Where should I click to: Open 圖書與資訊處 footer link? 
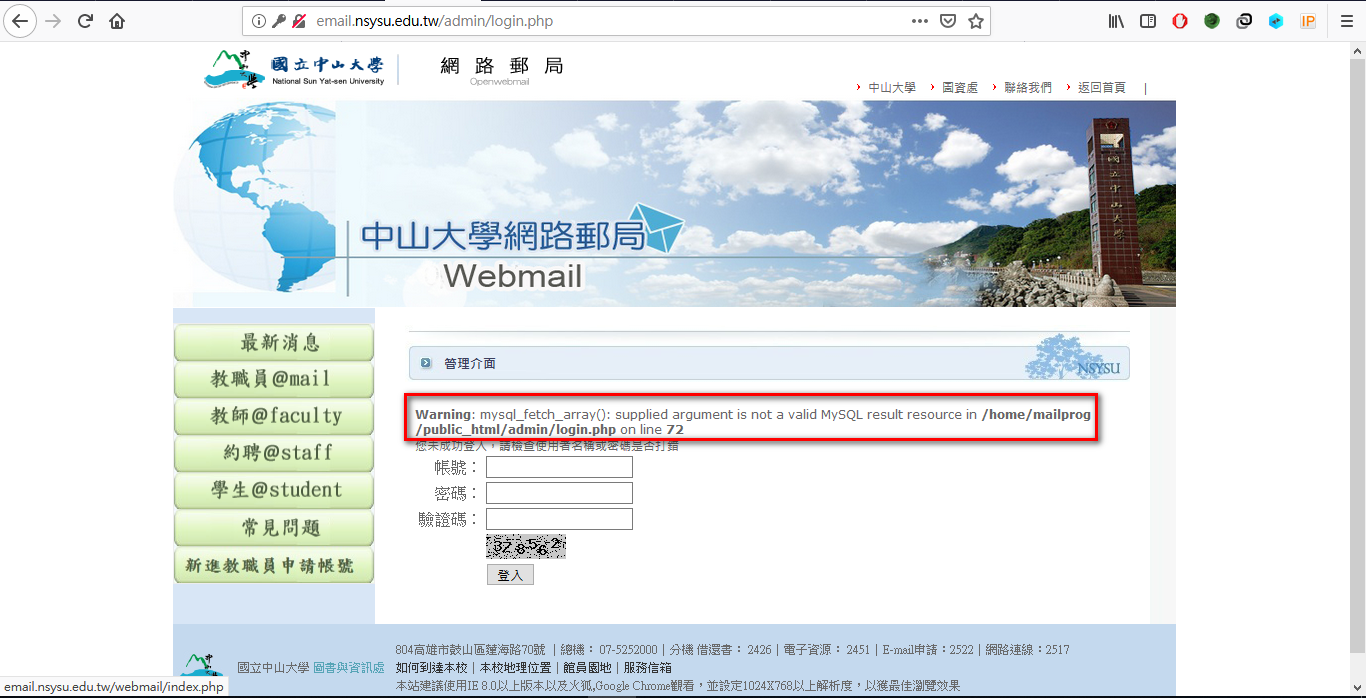(349, 668)
